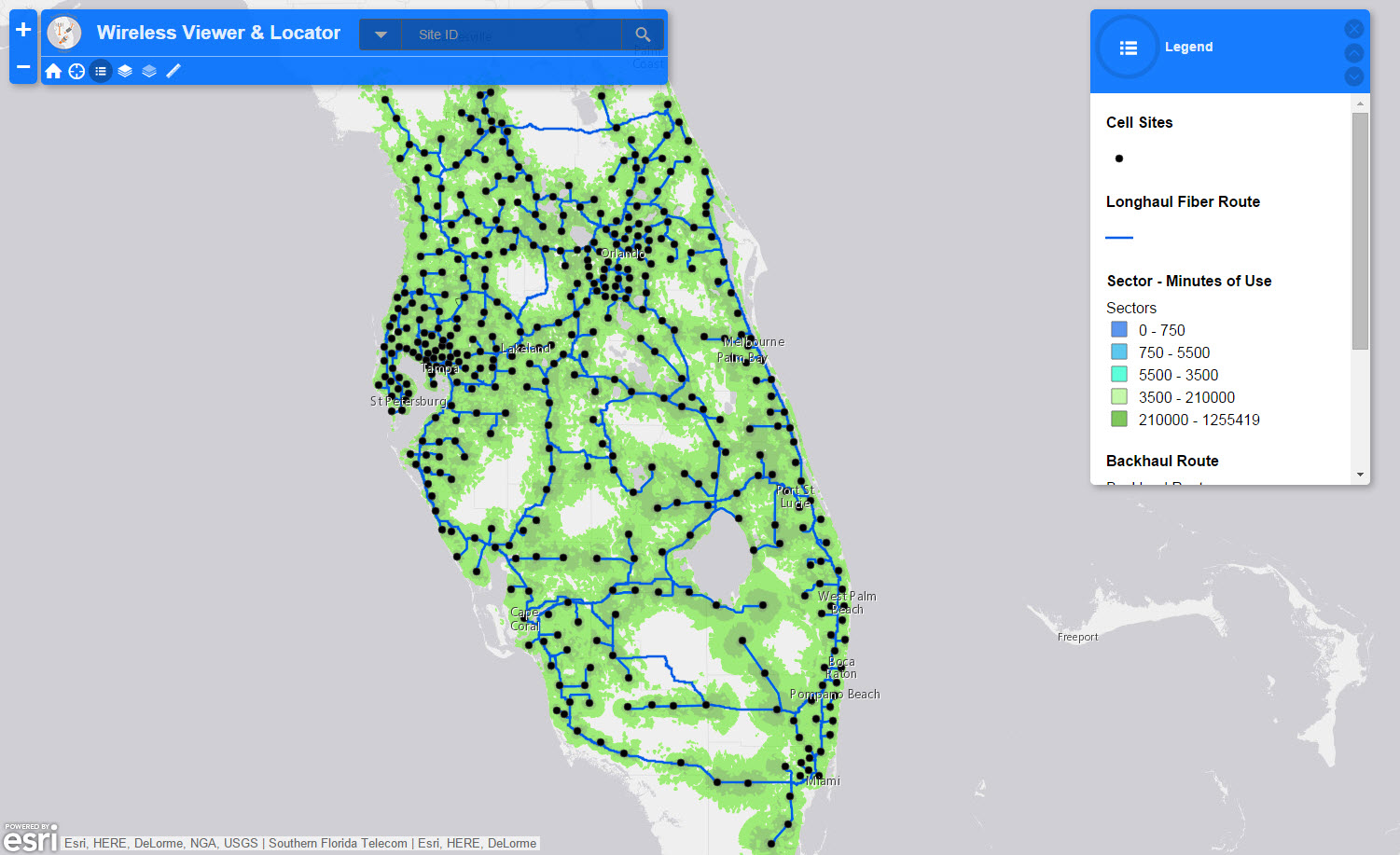Zoom in on the map
This screenshot has width=1400, height=855.
coord(23,30)
